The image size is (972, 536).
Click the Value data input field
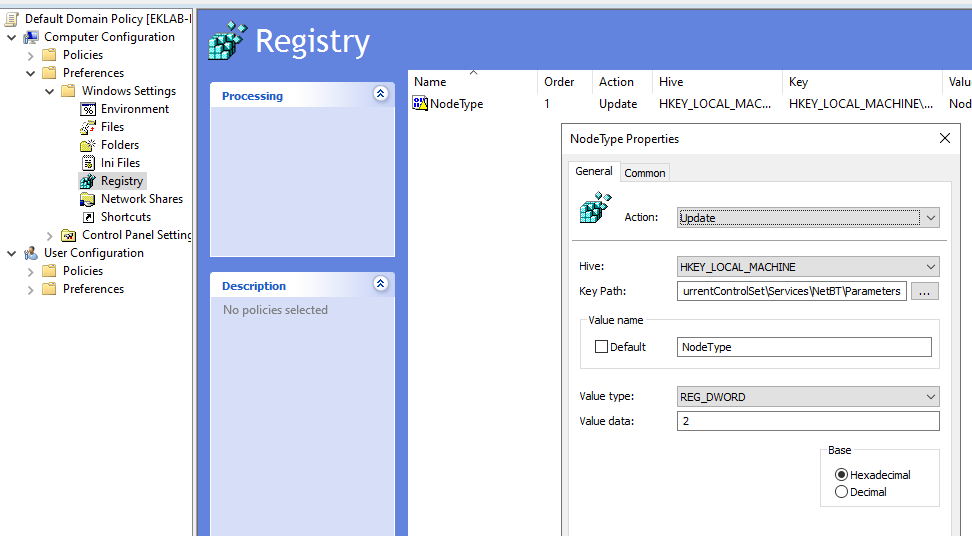[808, 421]
